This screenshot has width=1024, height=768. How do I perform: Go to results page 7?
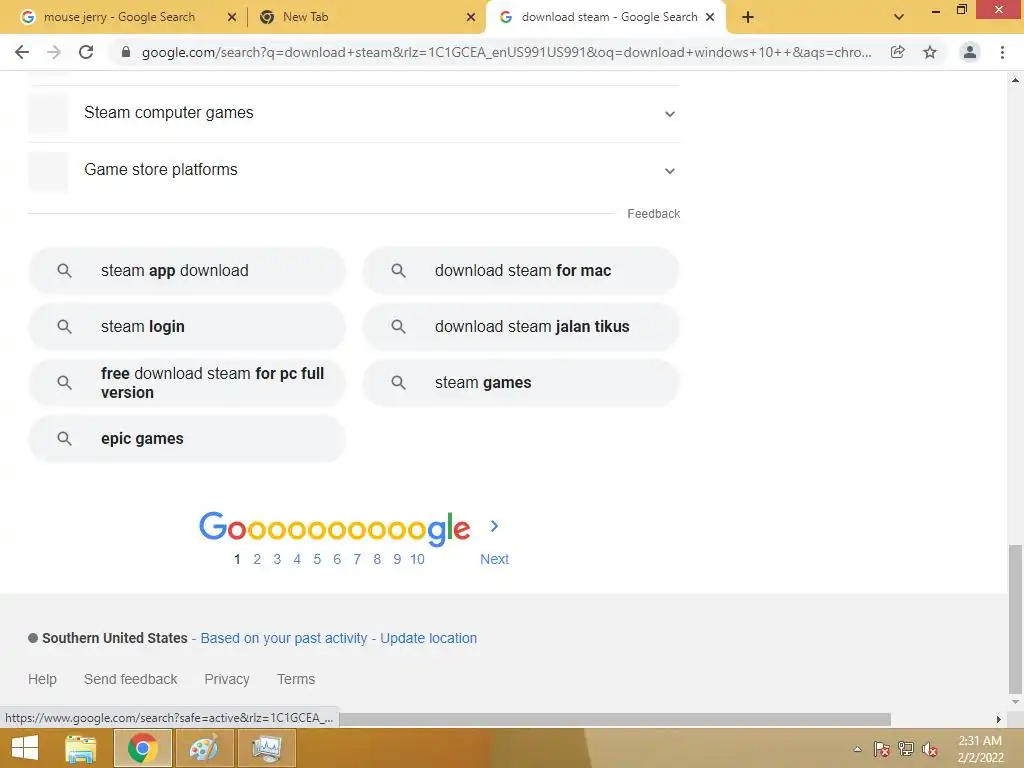click(357, 559)
